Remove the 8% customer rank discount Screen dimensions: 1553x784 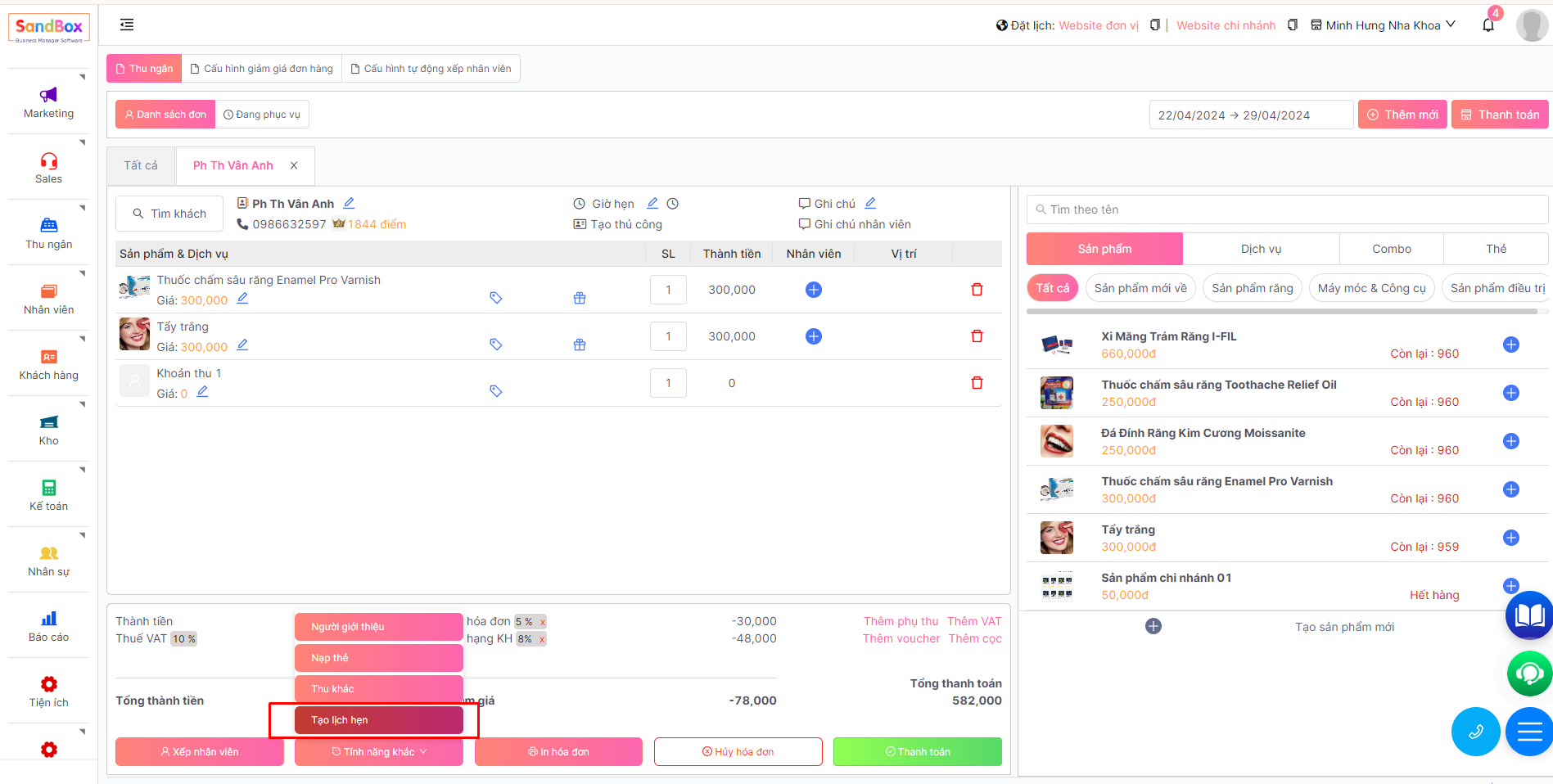(542, 639)
